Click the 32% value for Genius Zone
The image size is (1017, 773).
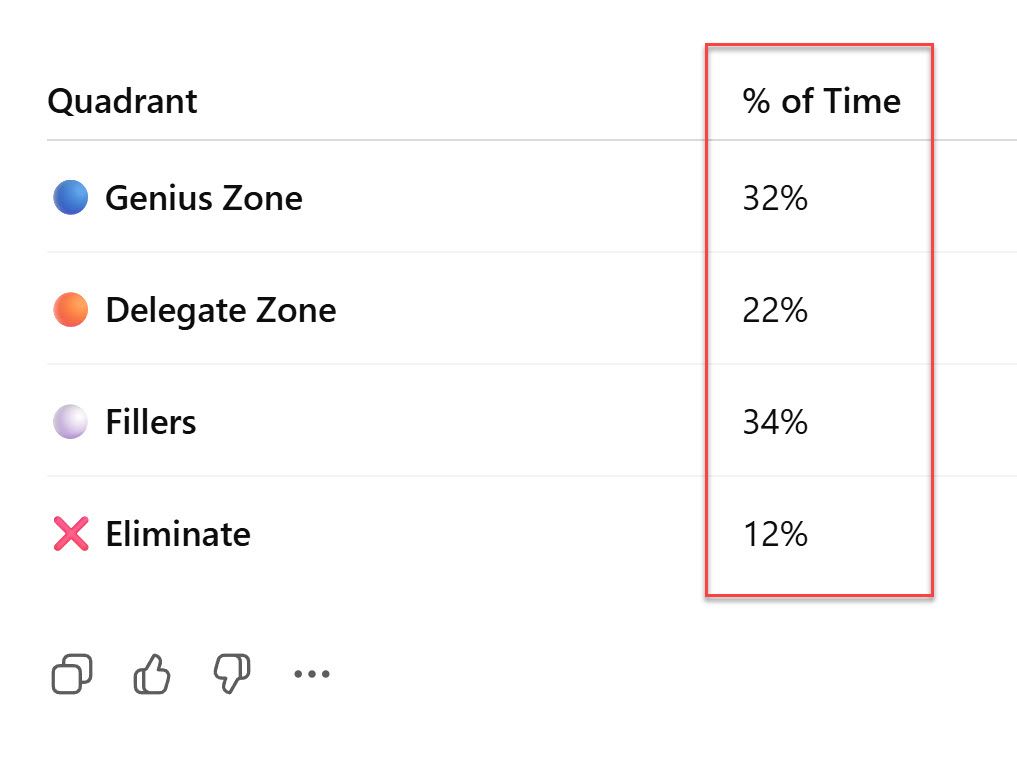775,198
